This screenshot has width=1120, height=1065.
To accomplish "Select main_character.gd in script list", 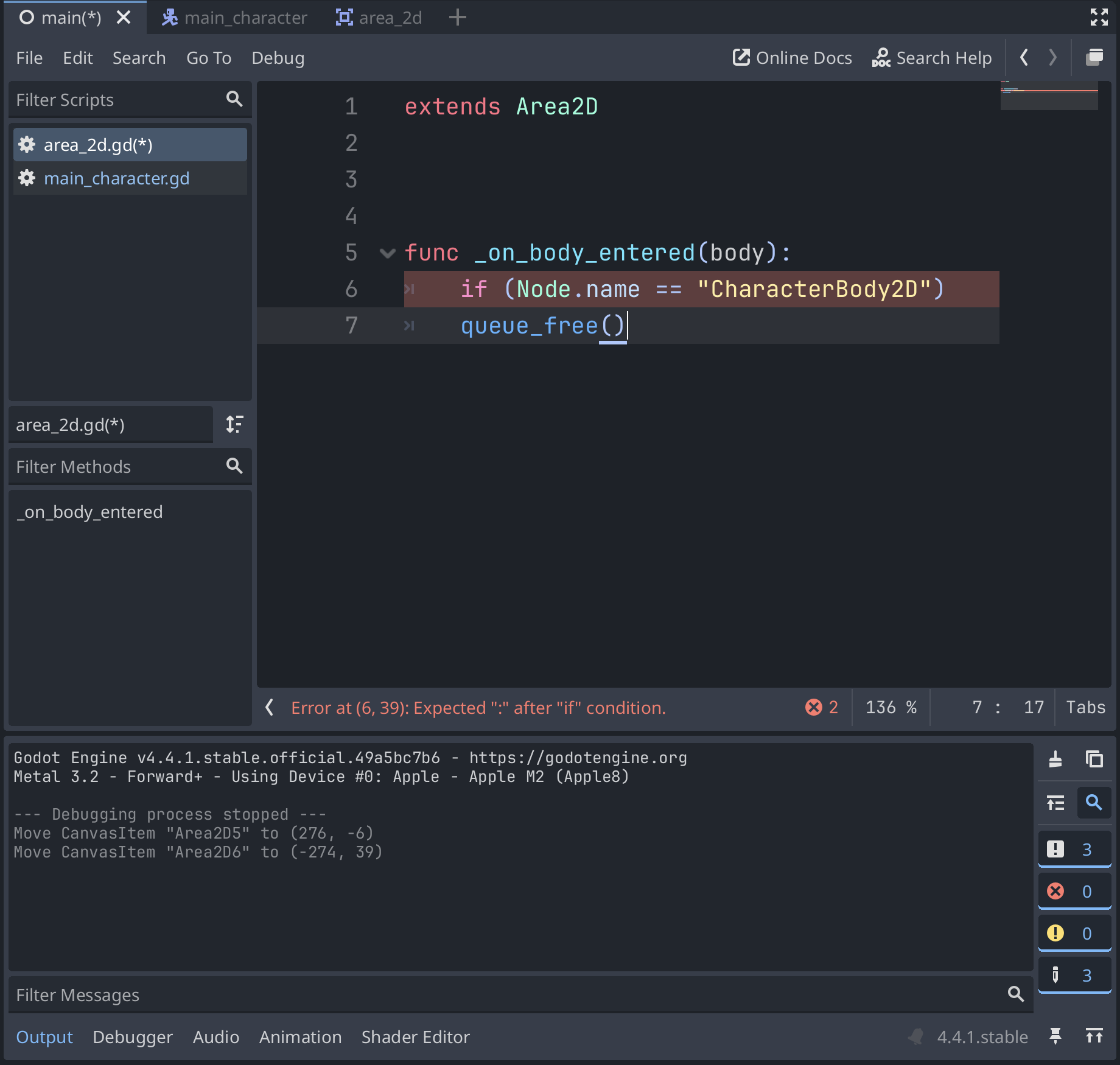I will coord(130,178).
